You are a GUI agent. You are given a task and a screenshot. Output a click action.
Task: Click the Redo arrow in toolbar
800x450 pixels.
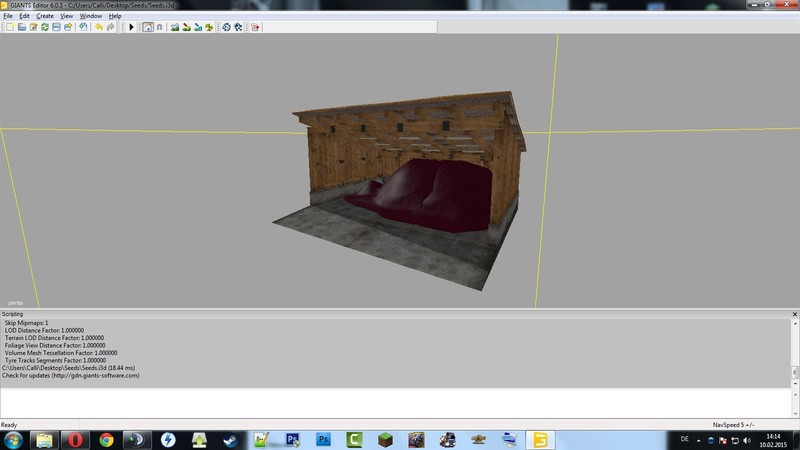coord(110,27)
